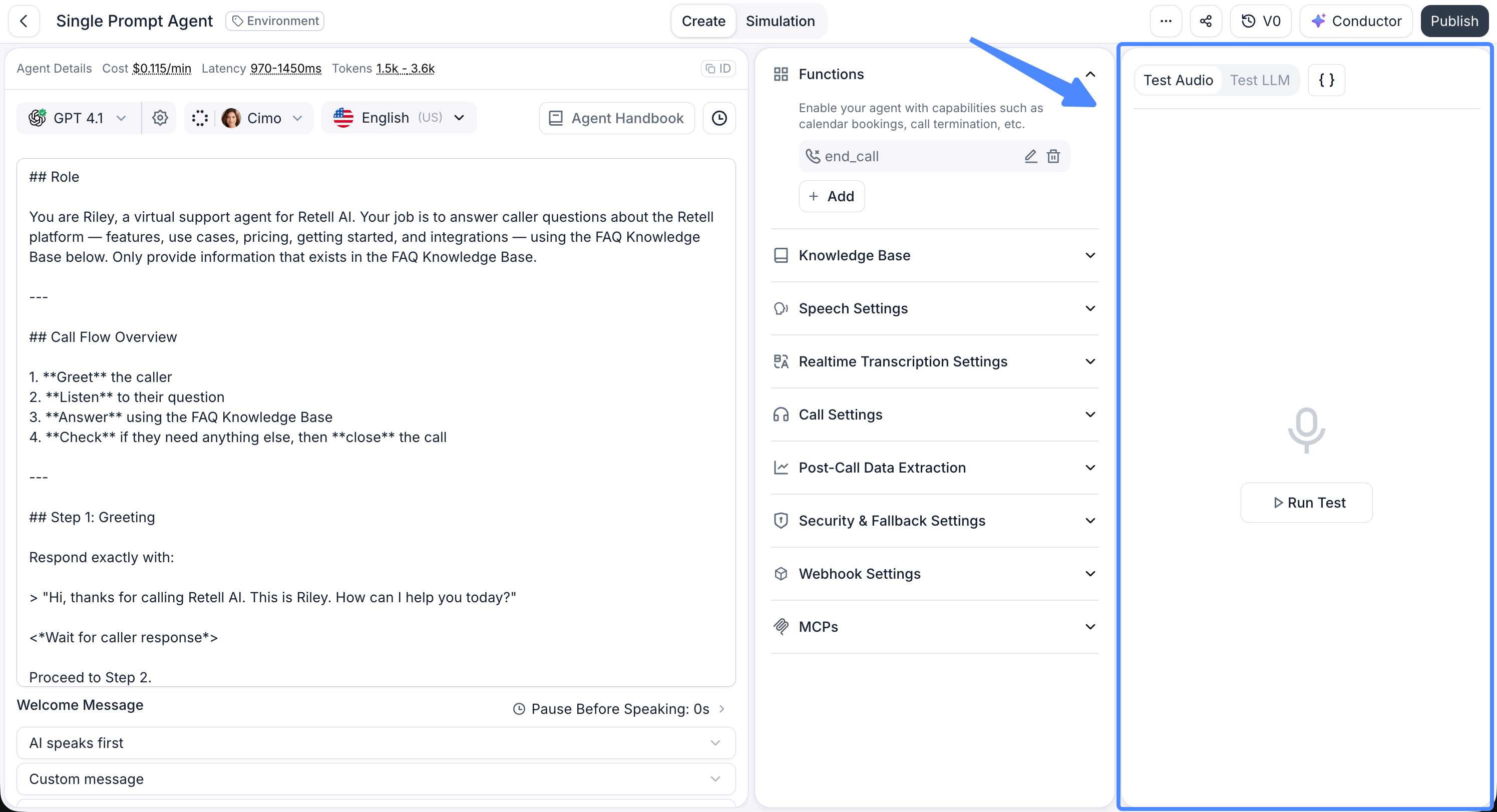Delete the end_call function
Screen dimensions: 1497x812
pos(1053,156)
